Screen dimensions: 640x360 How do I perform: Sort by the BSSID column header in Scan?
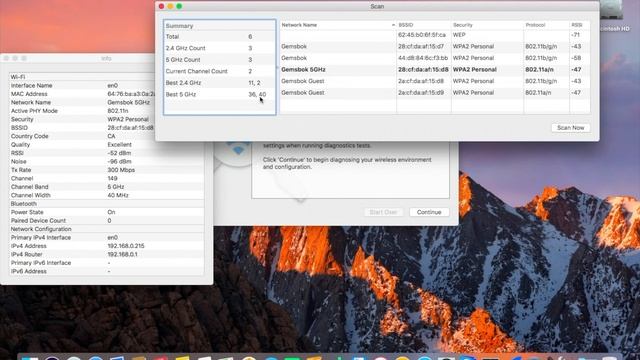(424, 25)
